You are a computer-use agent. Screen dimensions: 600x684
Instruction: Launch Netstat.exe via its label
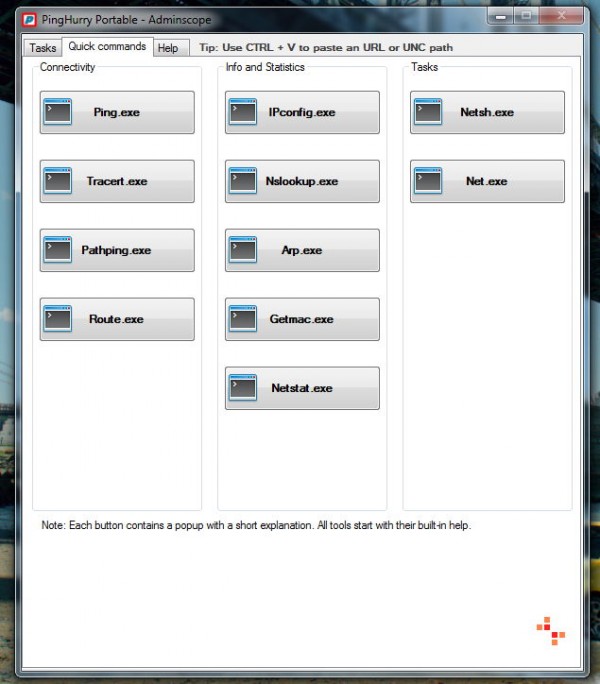[x=302, y=388]
